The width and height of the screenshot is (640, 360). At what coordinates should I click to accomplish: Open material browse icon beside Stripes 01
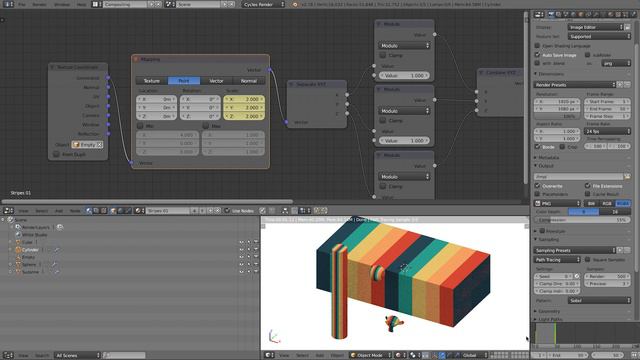coord(139,211)
